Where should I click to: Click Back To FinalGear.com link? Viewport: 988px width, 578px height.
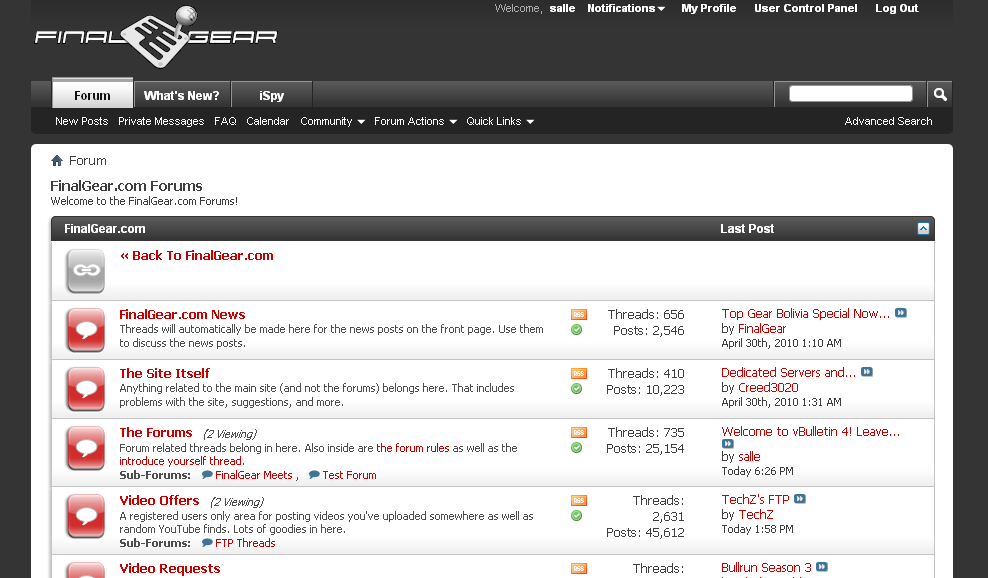coord(197,255)
